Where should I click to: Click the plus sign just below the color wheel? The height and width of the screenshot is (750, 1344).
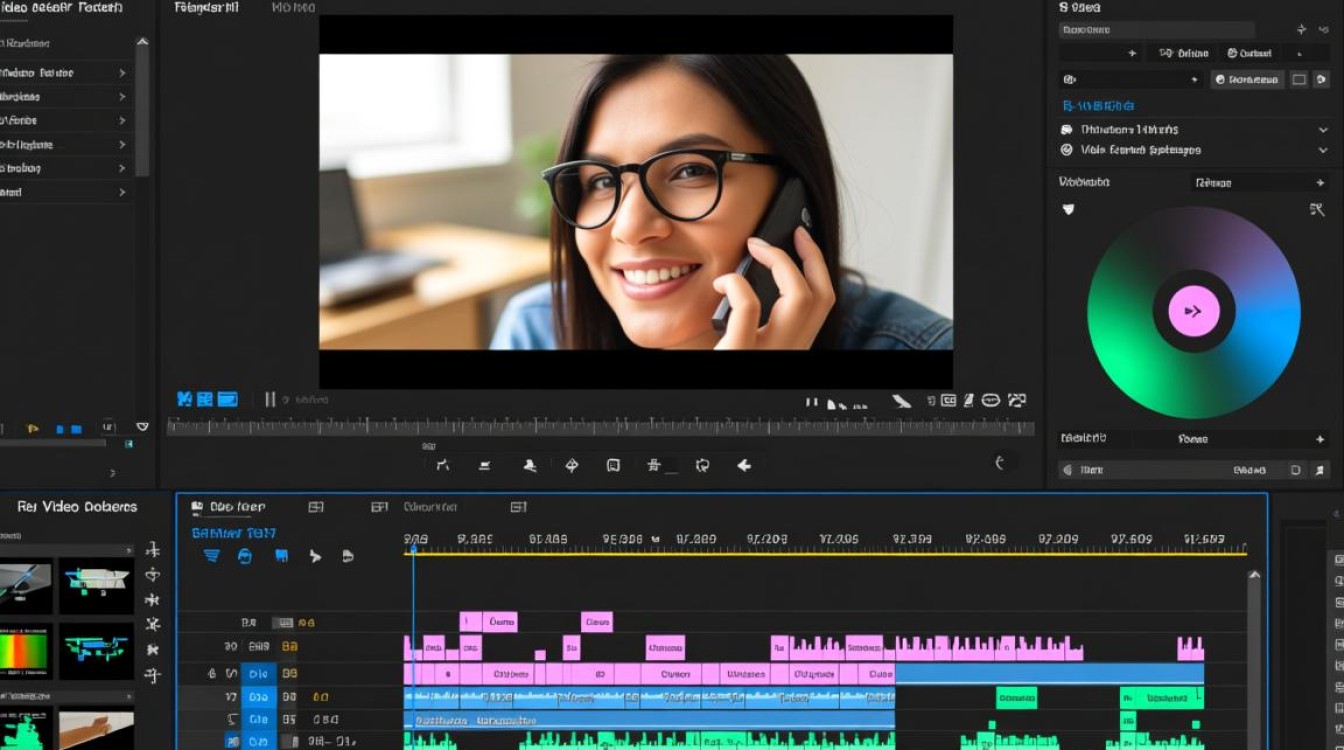(x=1319, y=439)
